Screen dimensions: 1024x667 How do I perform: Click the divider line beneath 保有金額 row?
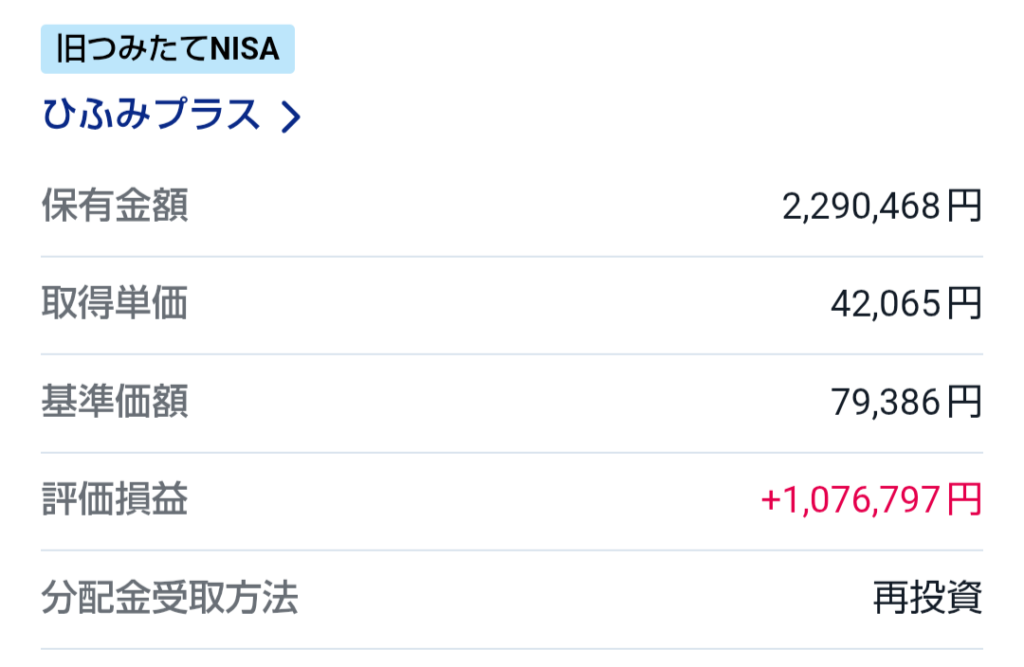pyautogui.click(x=512, y=257)
